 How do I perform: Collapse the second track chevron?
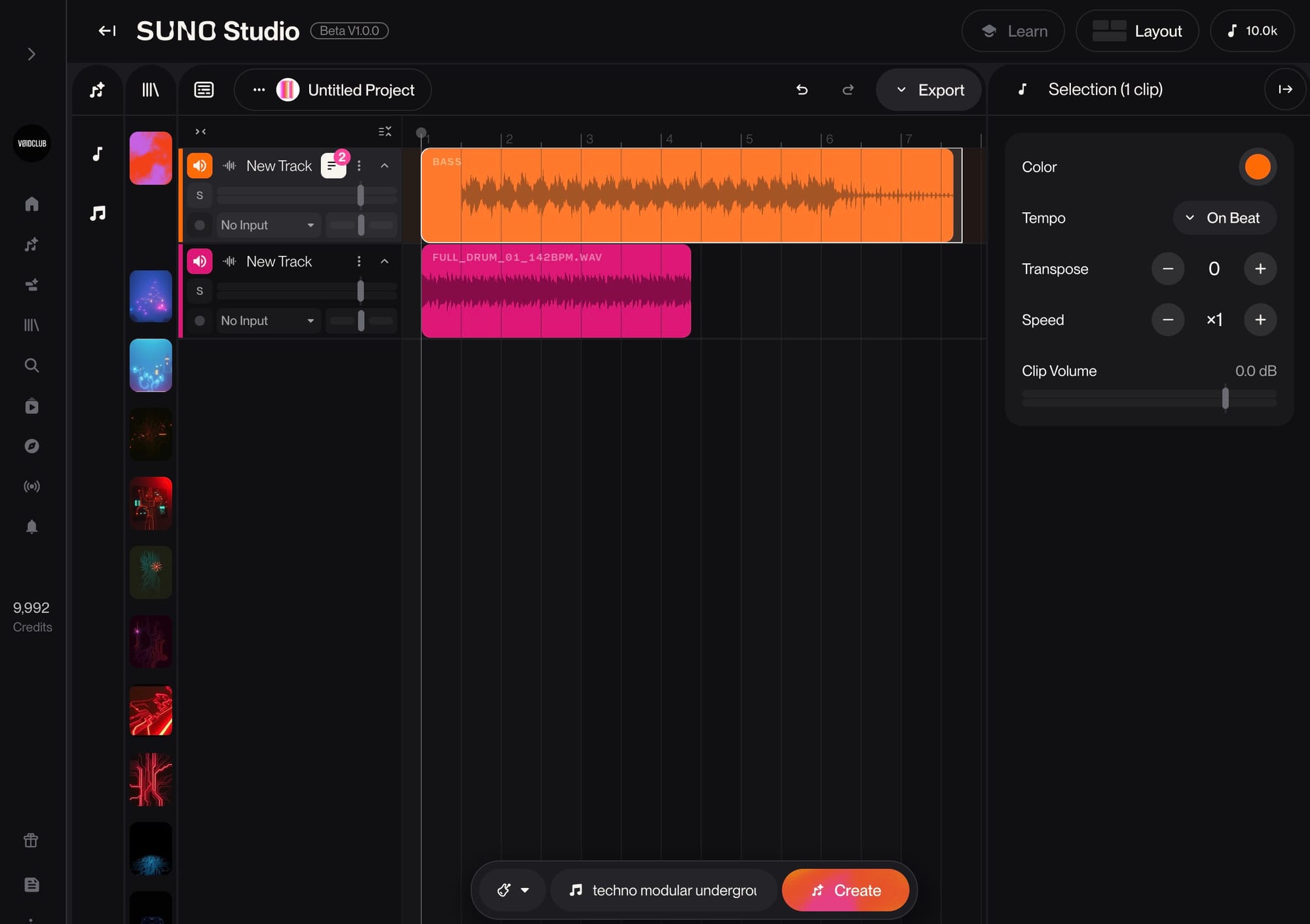coord(384,261)
